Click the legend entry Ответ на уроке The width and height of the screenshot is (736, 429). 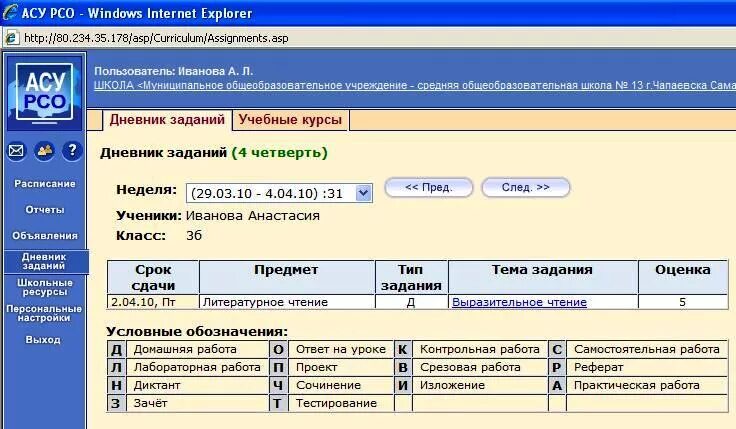341,349
